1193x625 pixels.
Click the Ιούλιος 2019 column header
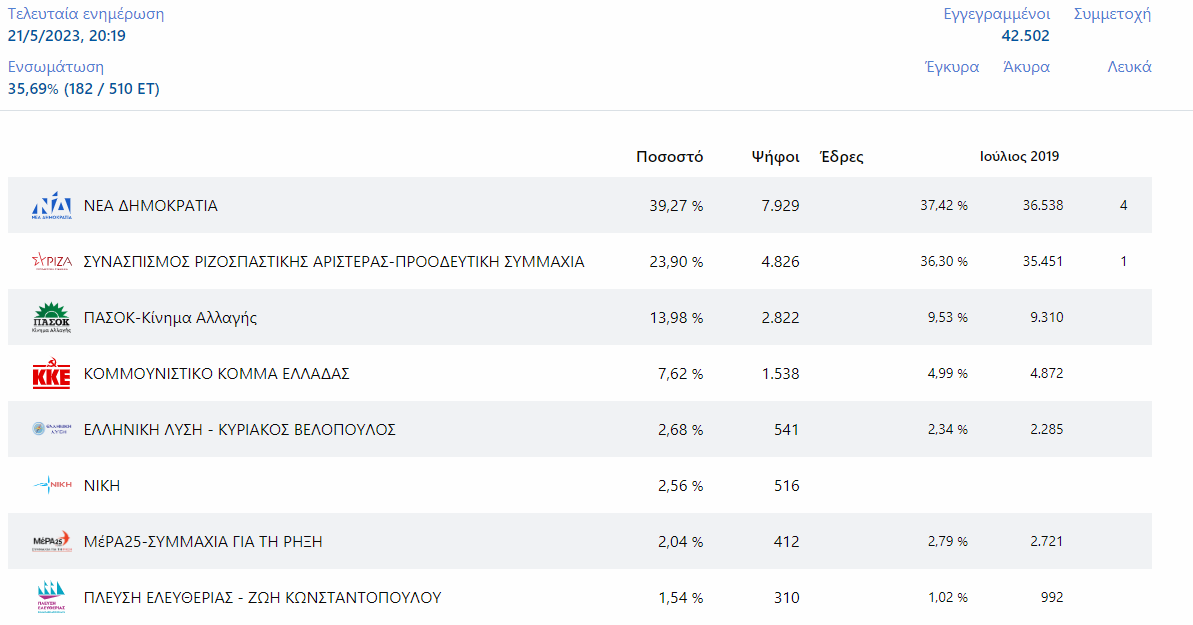tap(1019, 157)
